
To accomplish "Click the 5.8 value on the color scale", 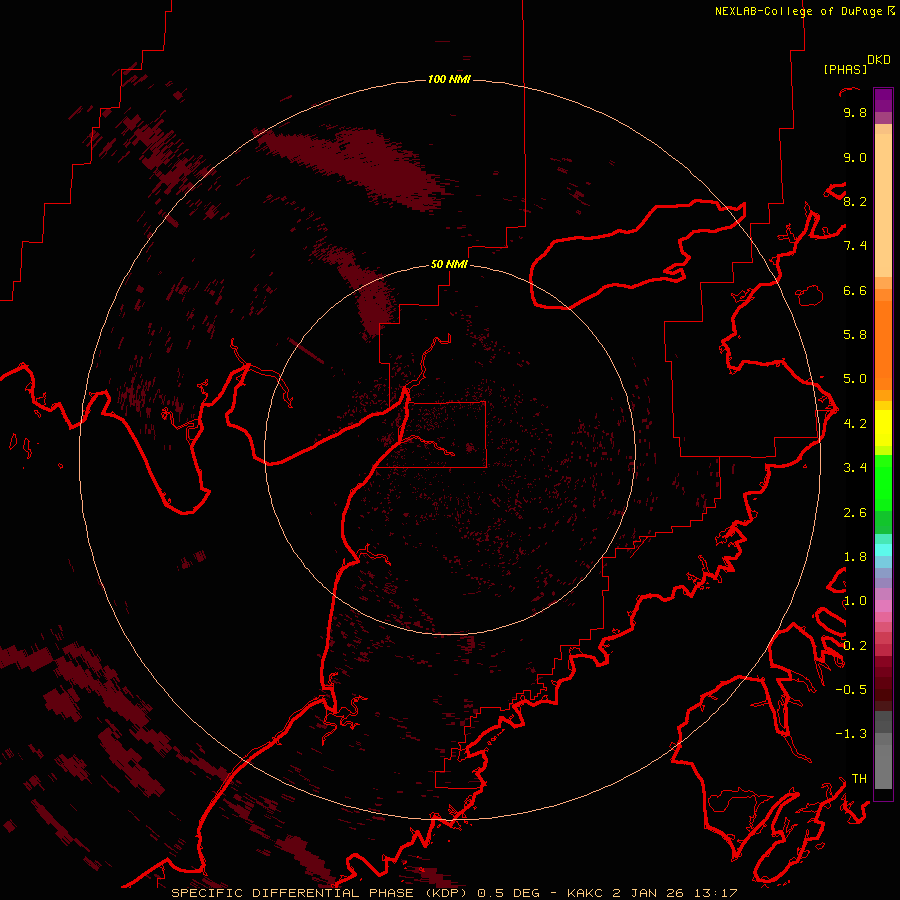I will [855, 335].
